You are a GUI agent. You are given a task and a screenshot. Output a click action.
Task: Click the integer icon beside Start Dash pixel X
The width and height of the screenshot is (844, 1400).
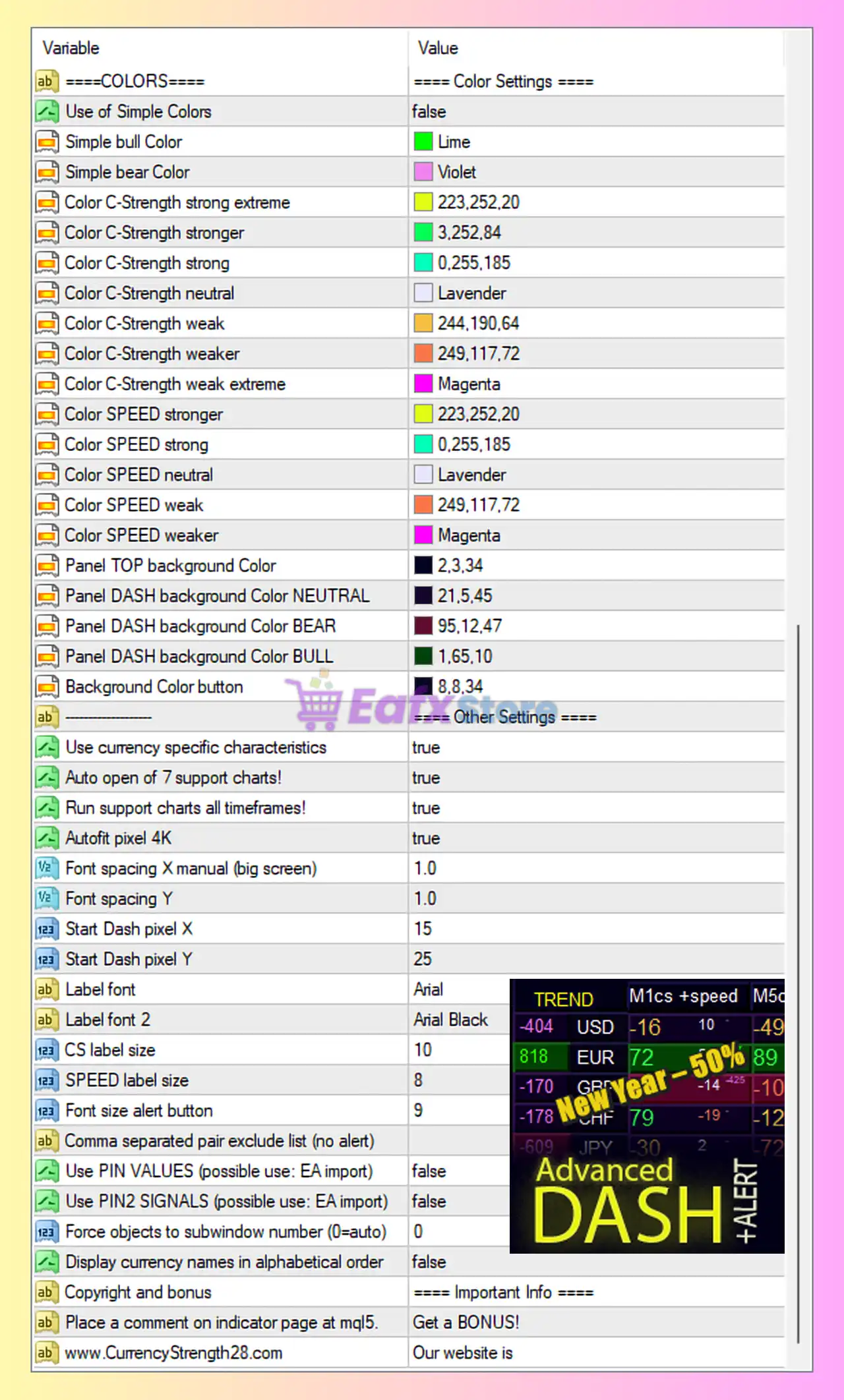pyautogui.click(x=45, y=929)
